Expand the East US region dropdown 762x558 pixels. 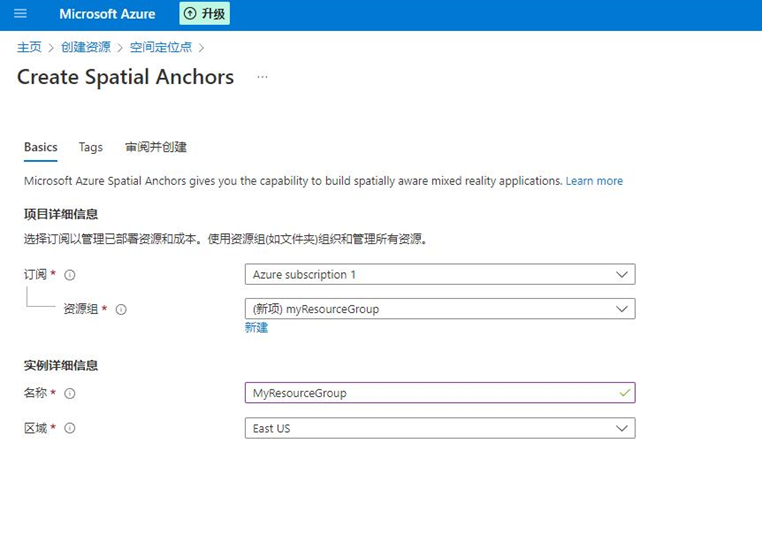440,428
